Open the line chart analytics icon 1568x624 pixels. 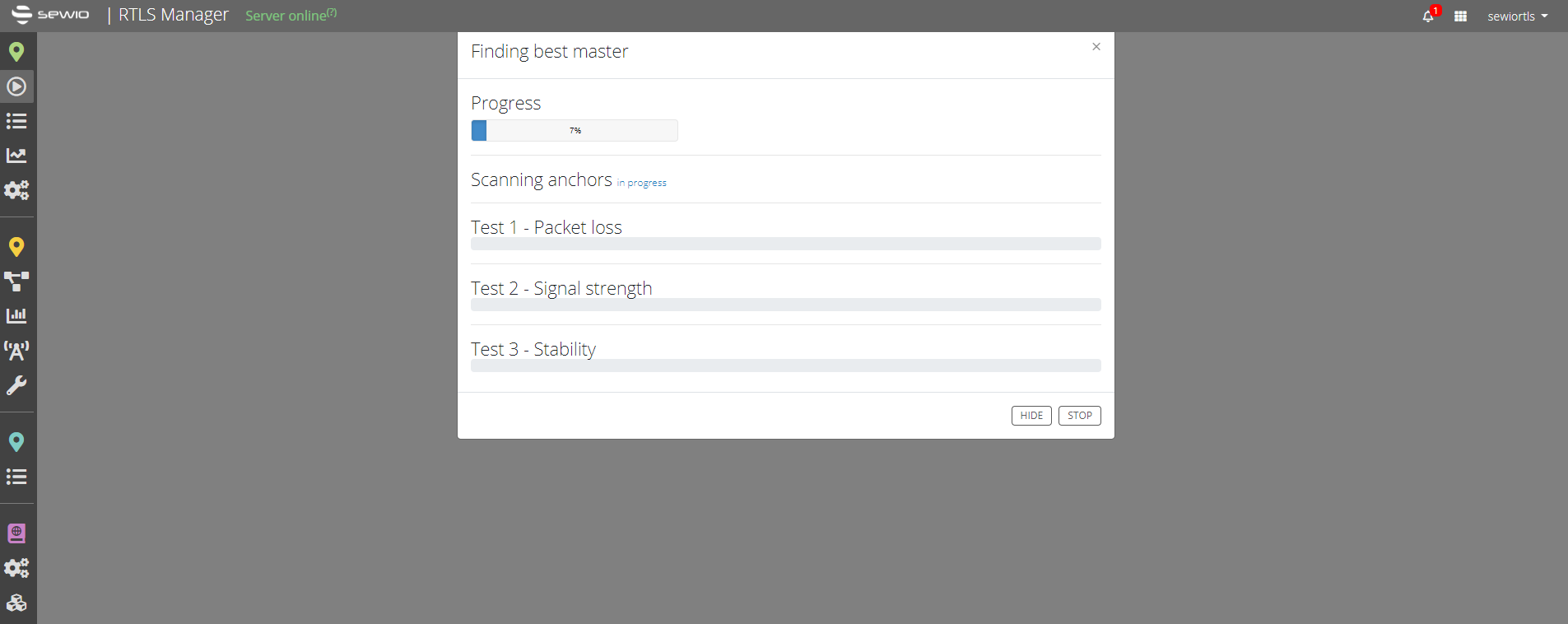click(16, 155)
